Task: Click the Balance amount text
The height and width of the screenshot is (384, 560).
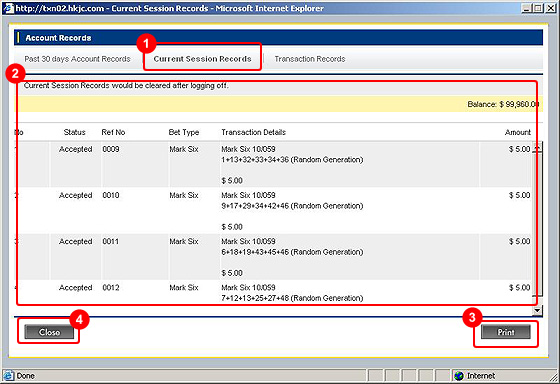Action: (503, 104)
